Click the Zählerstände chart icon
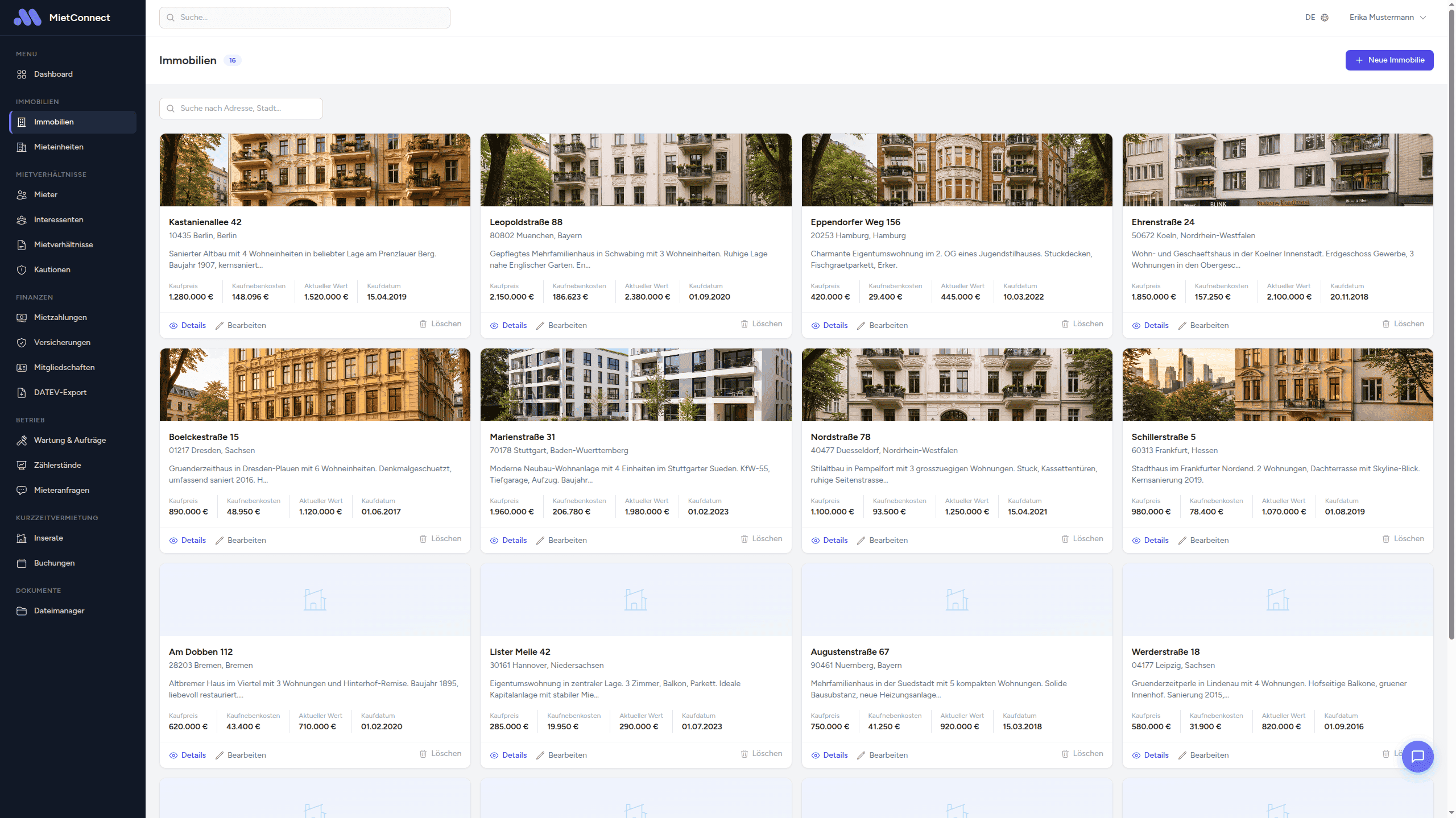 pos(22,466)
